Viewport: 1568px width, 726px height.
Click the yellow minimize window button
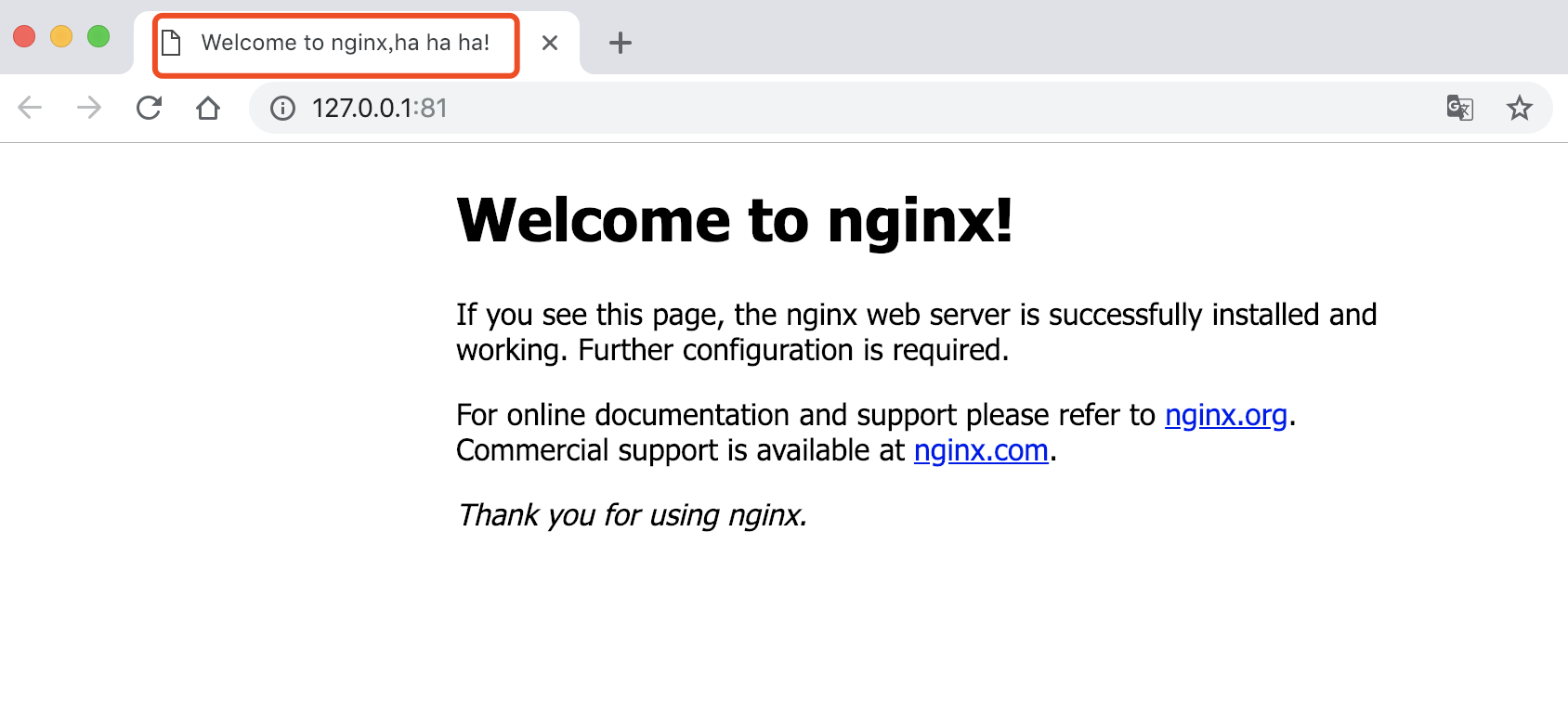(x=61, y=36)
